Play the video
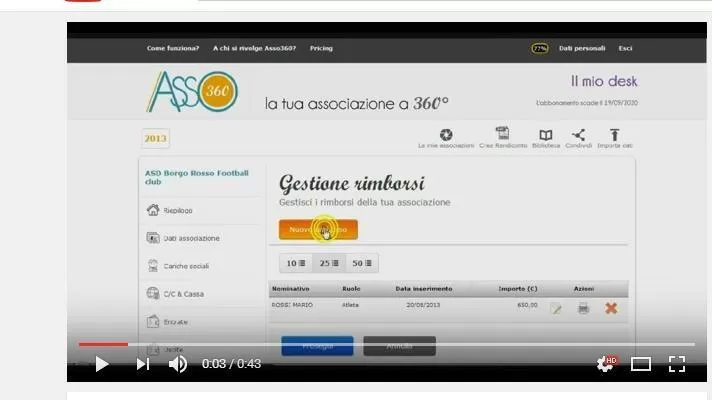This screenshot has height=400, width=712. (102, 364)
